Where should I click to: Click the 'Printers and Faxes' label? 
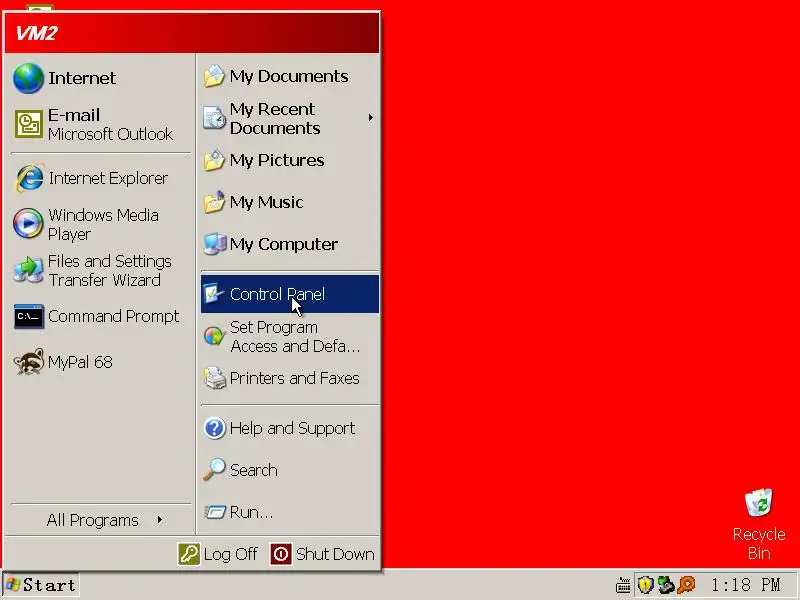coord(294,378)
